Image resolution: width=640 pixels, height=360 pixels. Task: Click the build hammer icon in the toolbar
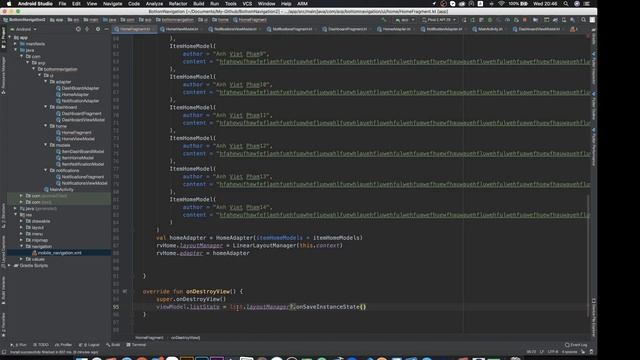tap(384, 20)
